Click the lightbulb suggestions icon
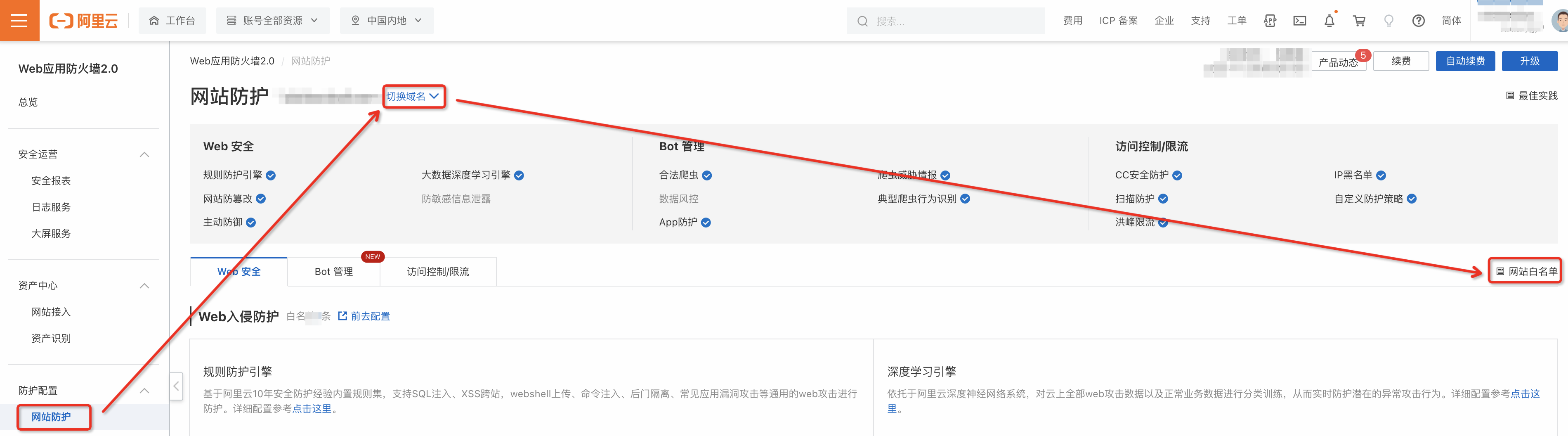The image size is (1568, 436). pos(1389,21)
